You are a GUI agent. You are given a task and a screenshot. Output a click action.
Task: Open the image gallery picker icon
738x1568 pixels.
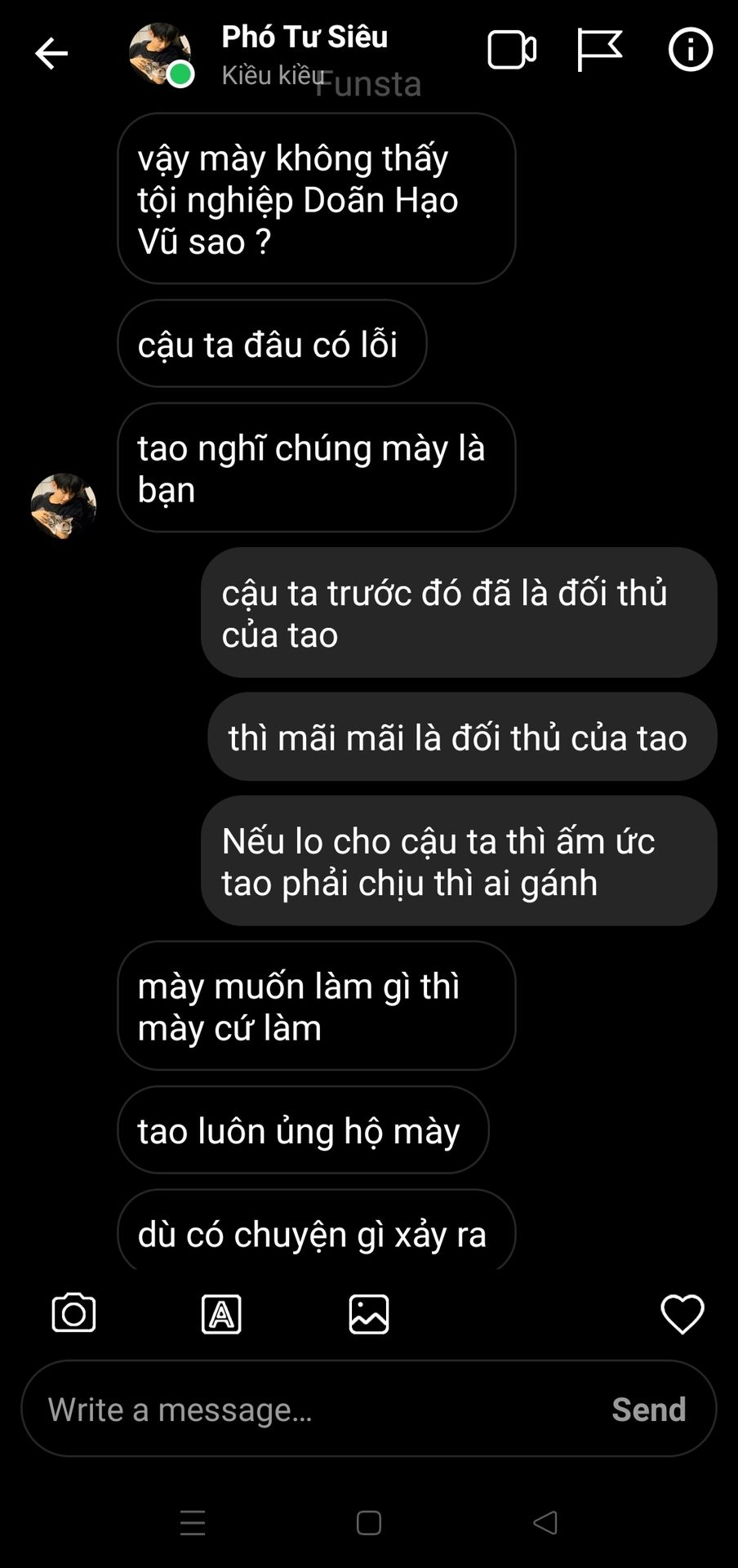pos(369,1314)
